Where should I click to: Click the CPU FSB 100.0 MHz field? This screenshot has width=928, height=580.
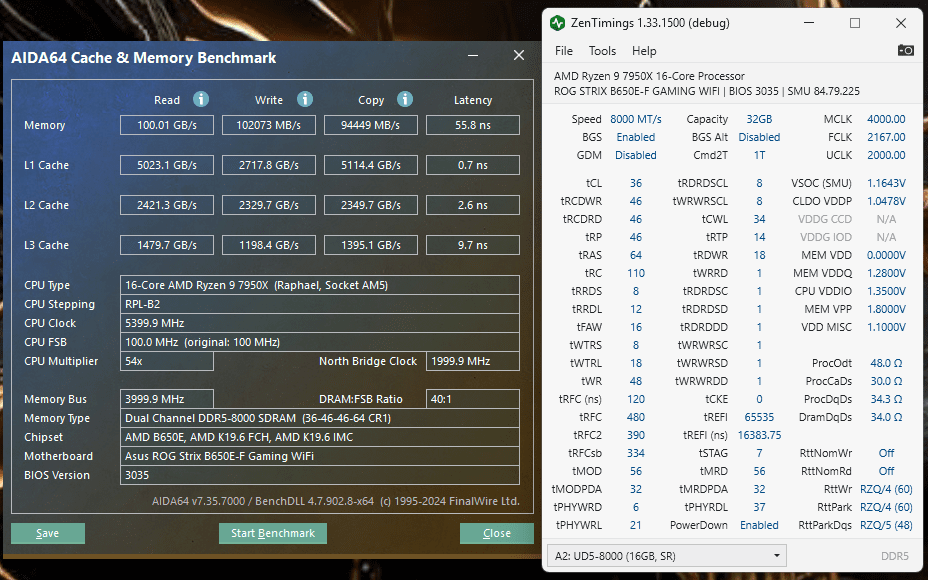click(x=320, y=342)
